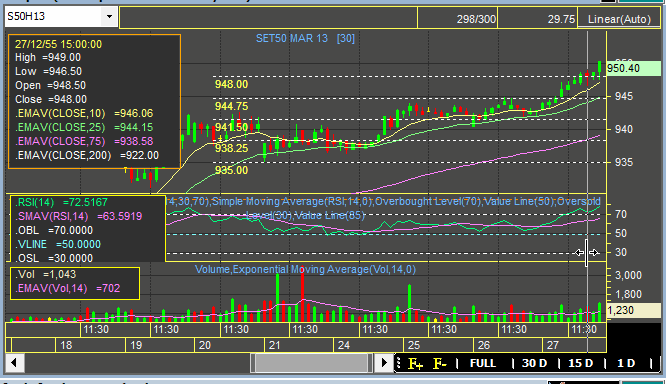This screenshot has height=384, width=667.
Task: Select the date marker 20 on the timeline
Action: [x=205, y=345]
